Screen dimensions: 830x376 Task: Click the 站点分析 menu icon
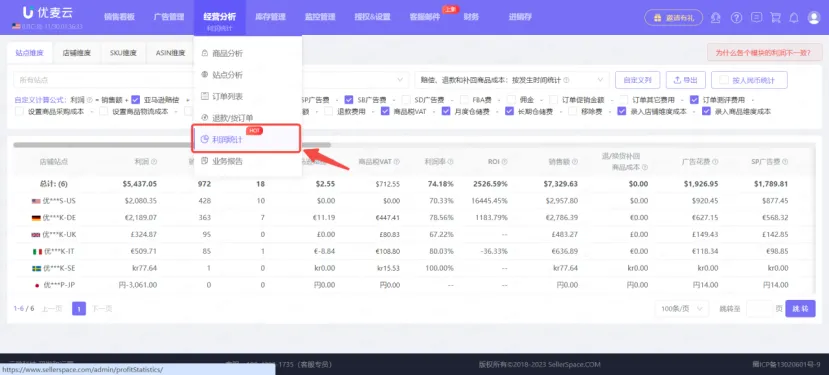[205, 75]
